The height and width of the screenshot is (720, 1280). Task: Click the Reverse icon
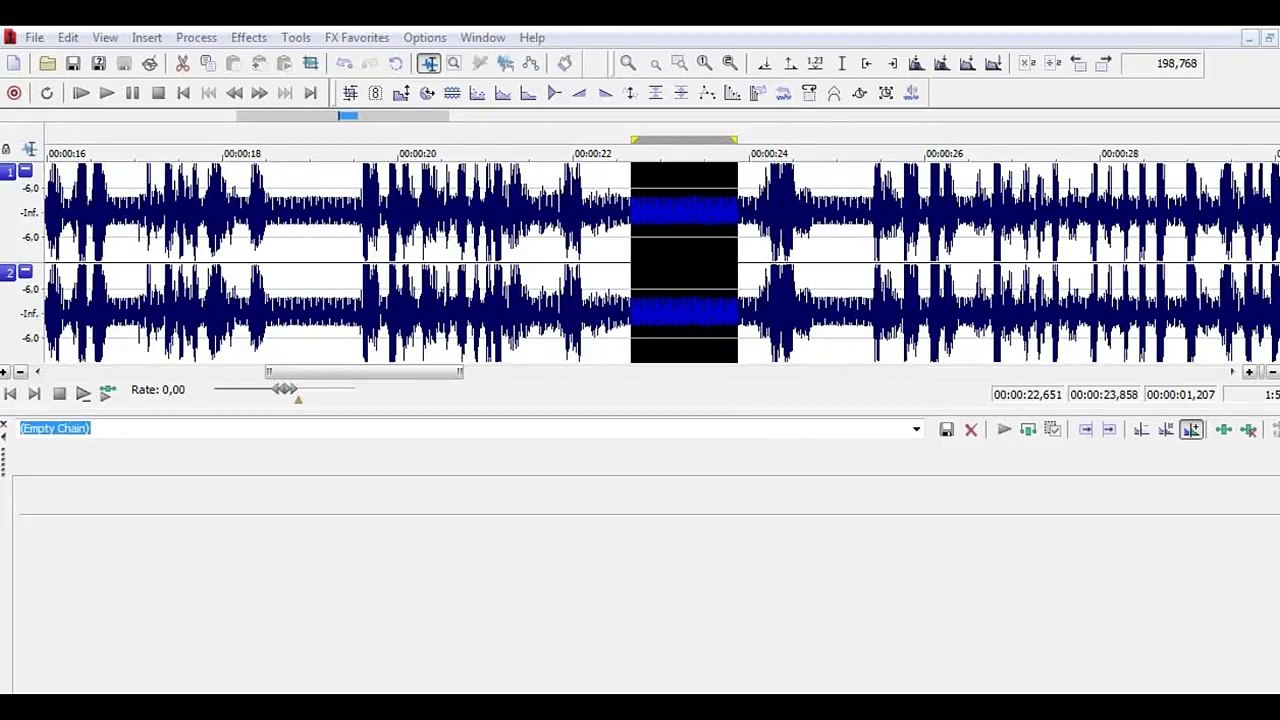783,93
